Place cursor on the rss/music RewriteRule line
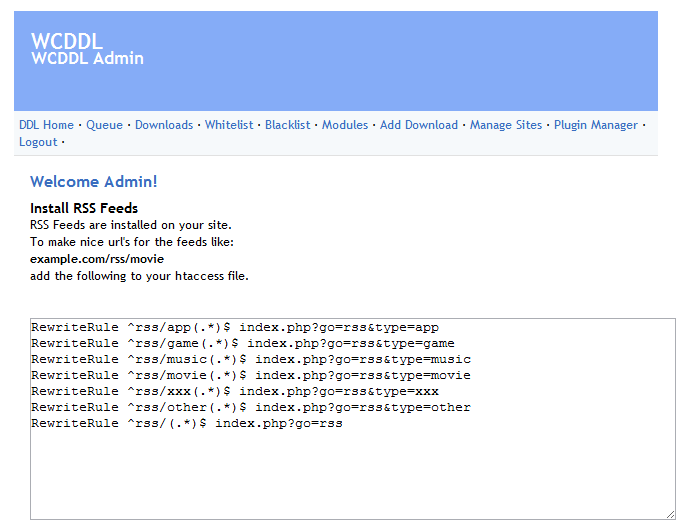 click(x=250, y=360)
